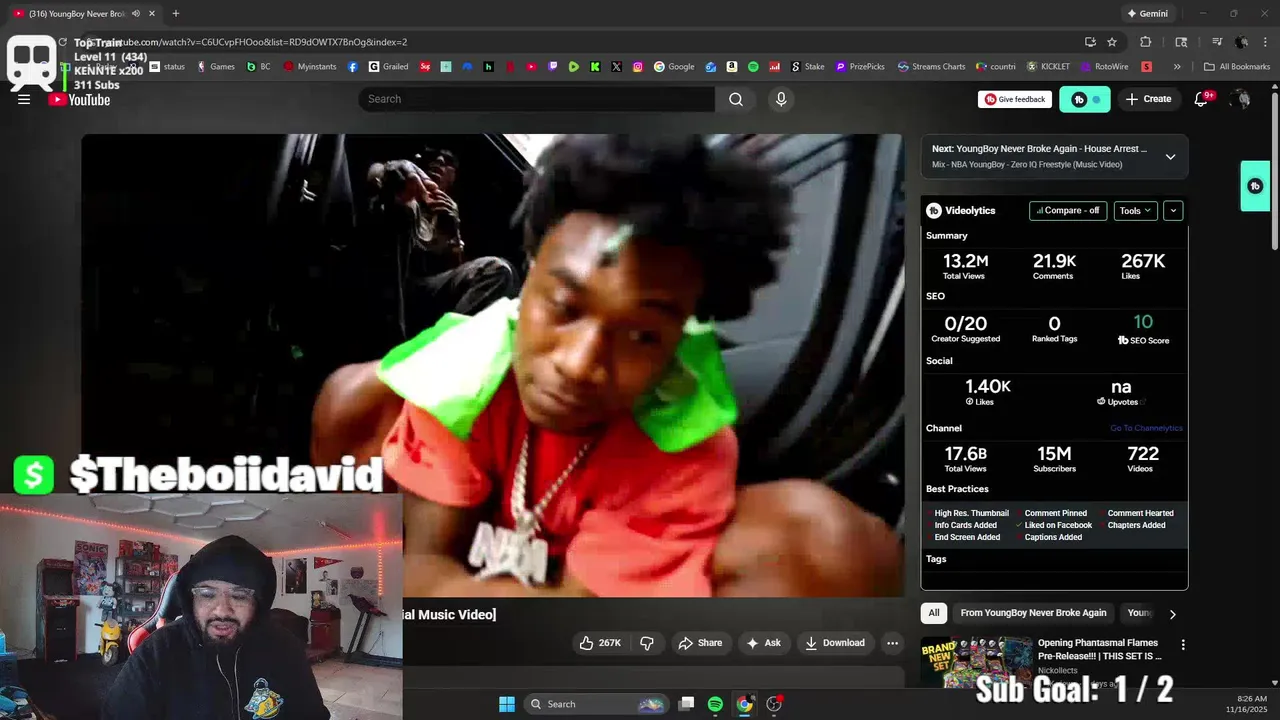Open the Grailed bookmark
The image size is (1280, 720).
pyautogui.click(x=389, y=67)
